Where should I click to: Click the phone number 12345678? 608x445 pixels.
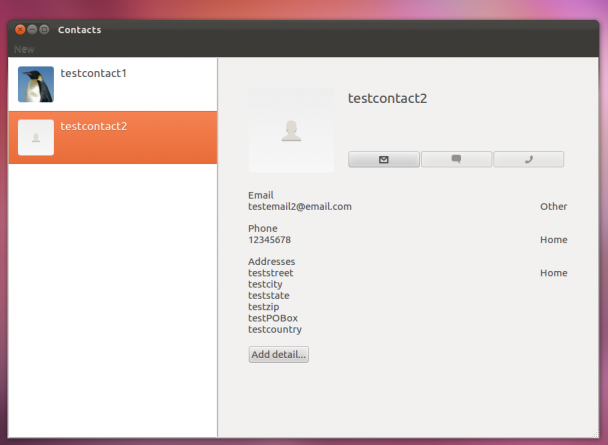point(269,240)
